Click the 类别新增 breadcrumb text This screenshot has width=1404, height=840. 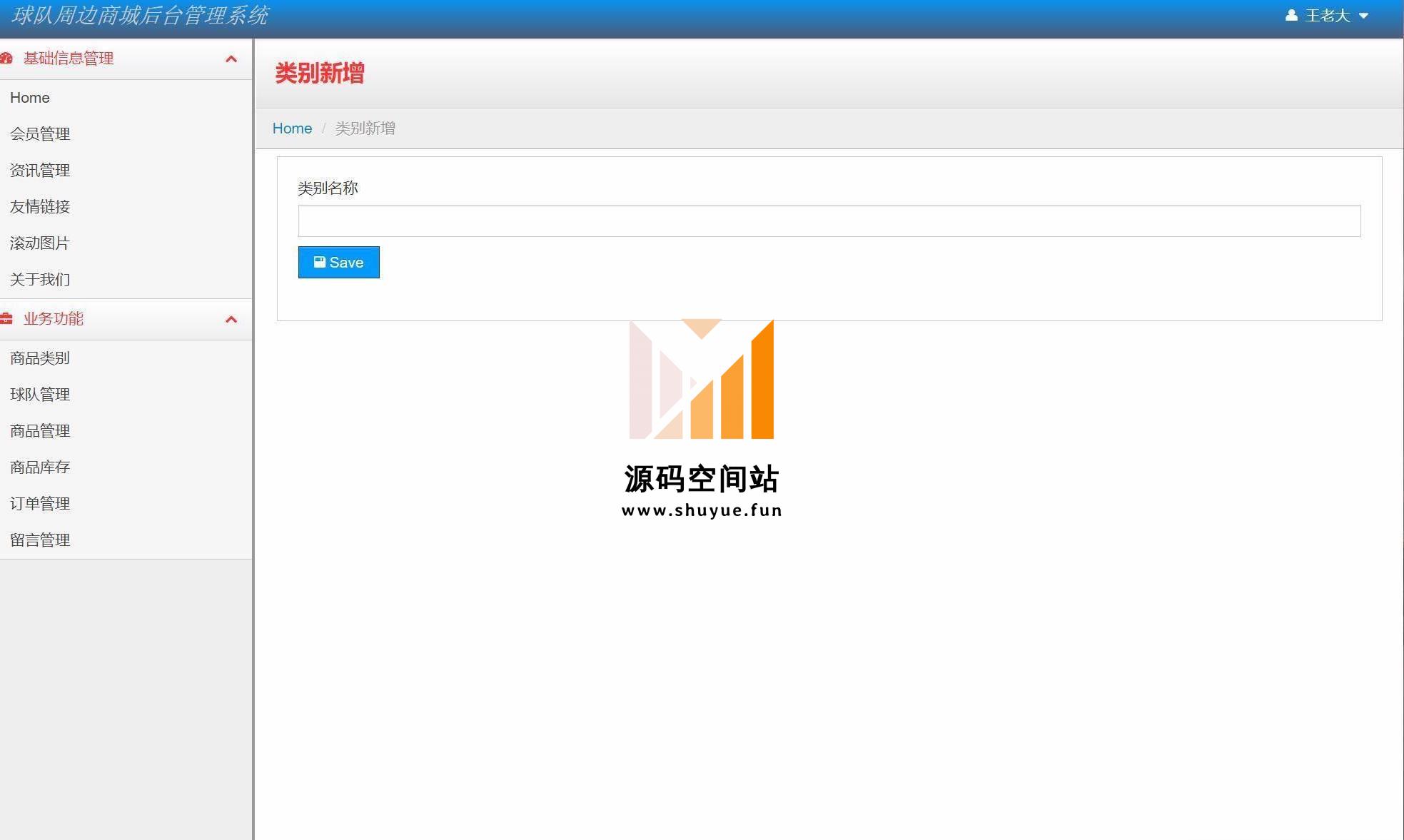(365, 128)
